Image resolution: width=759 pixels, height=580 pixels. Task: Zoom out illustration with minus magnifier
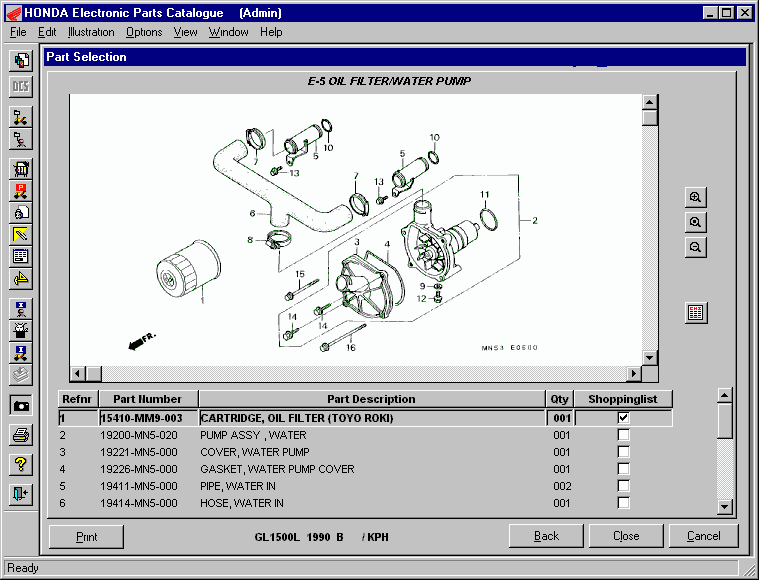click(696, 247)
